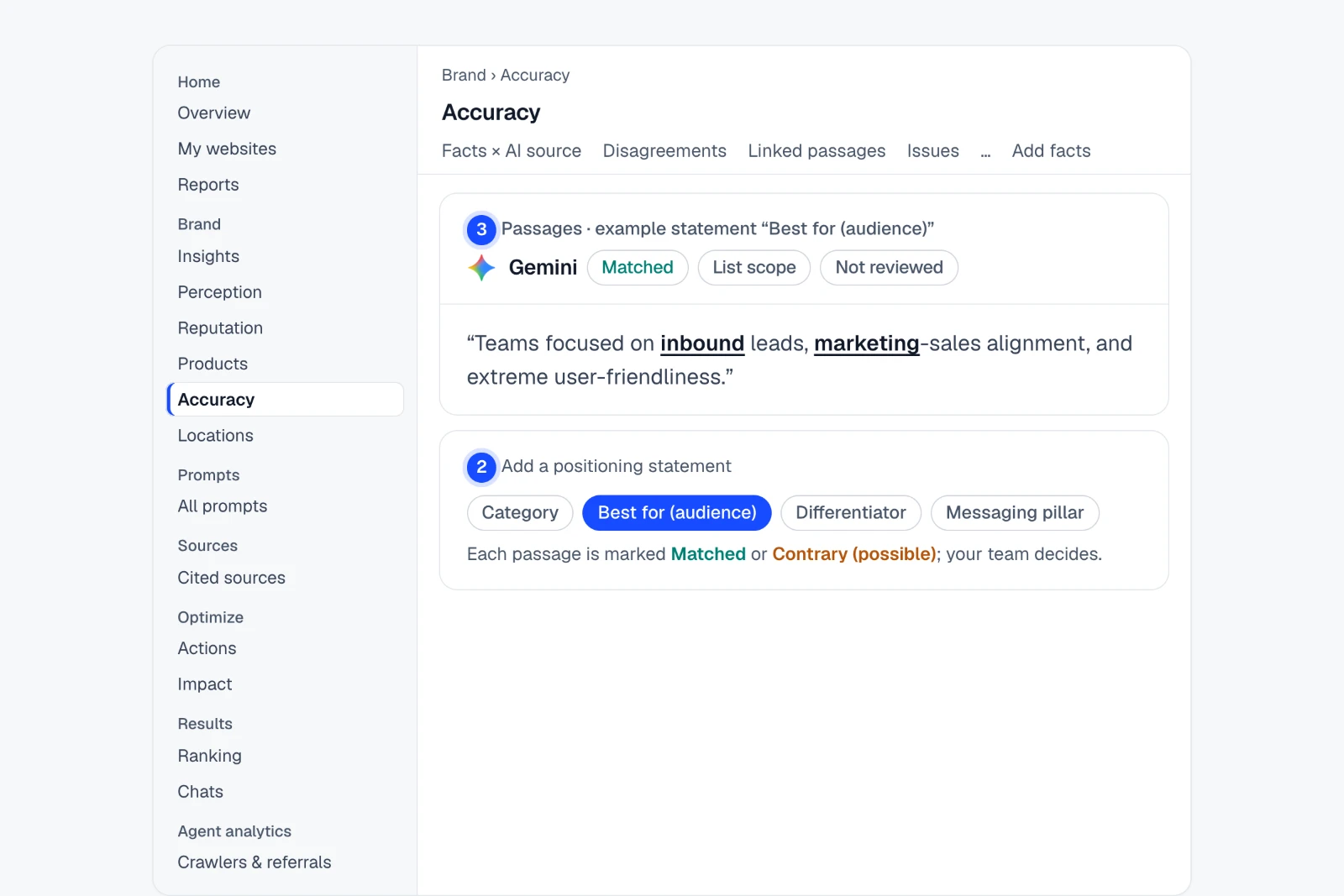Choose the Differentiator chip

(x=851, y=513)
